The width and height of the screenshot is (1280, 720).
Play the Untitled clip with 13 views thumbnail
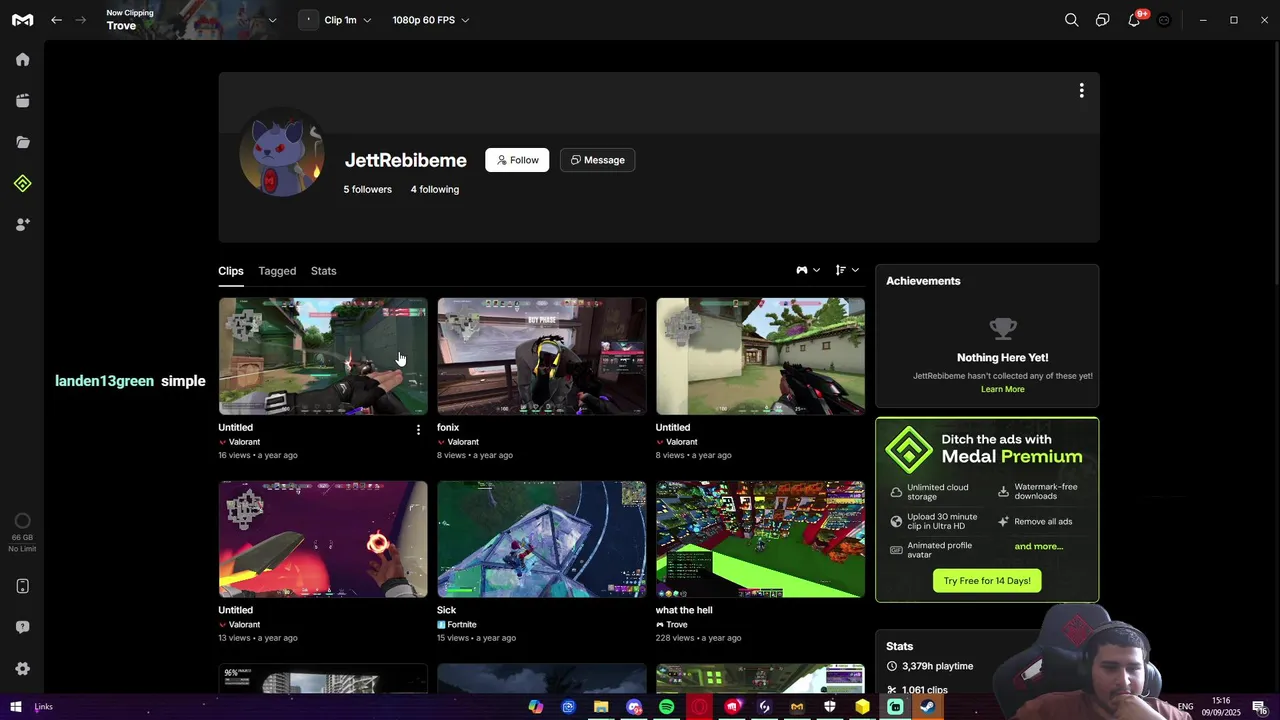[x=323, y=539]
